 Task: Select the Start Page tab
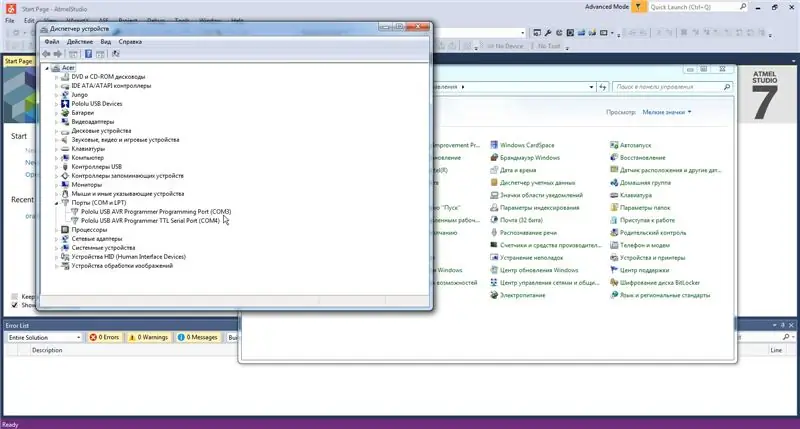pyautogui.click(x=18, y=61)
